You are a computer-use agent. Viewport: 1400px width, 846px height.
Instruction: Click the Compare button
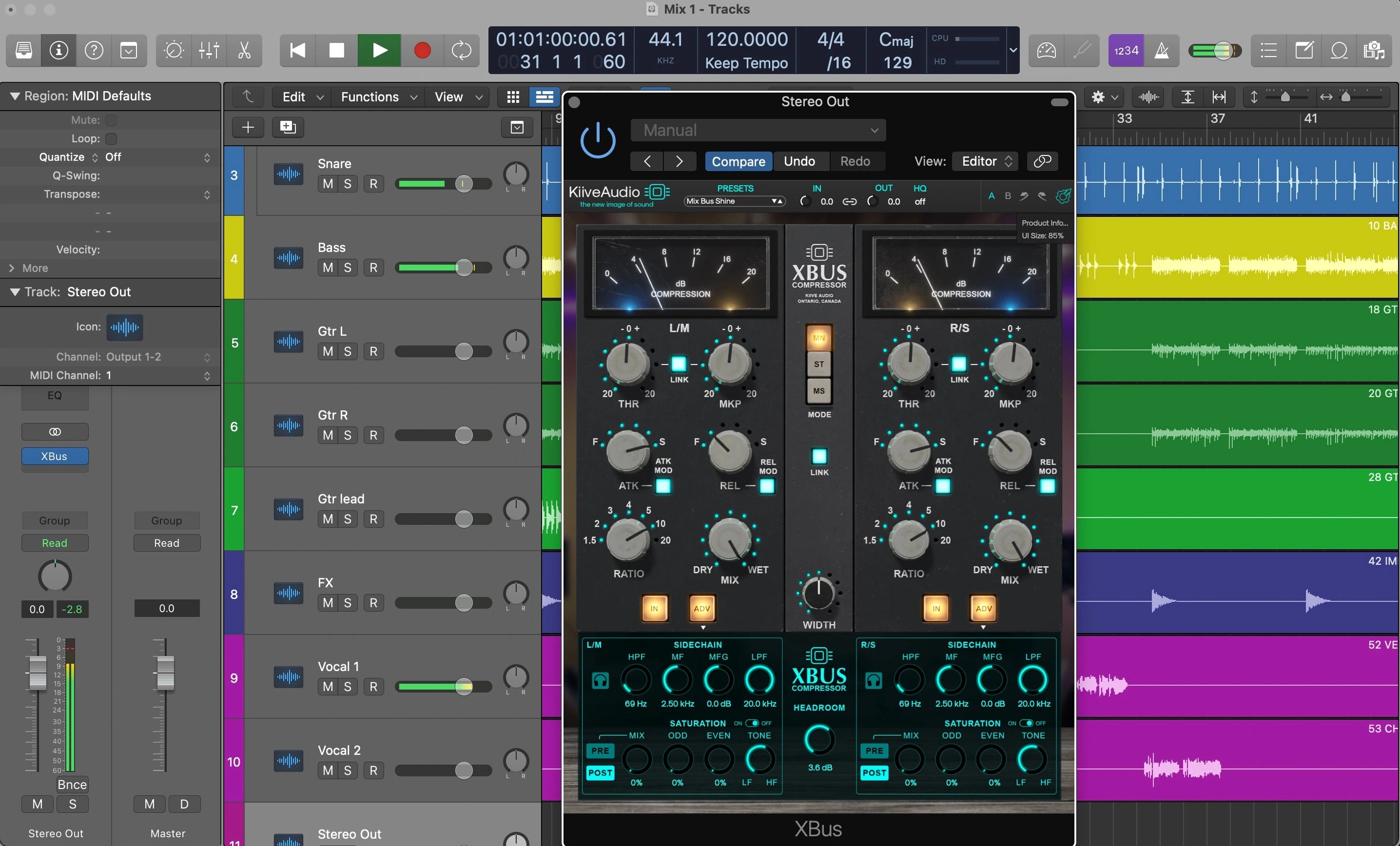click(x=738, y=161)
